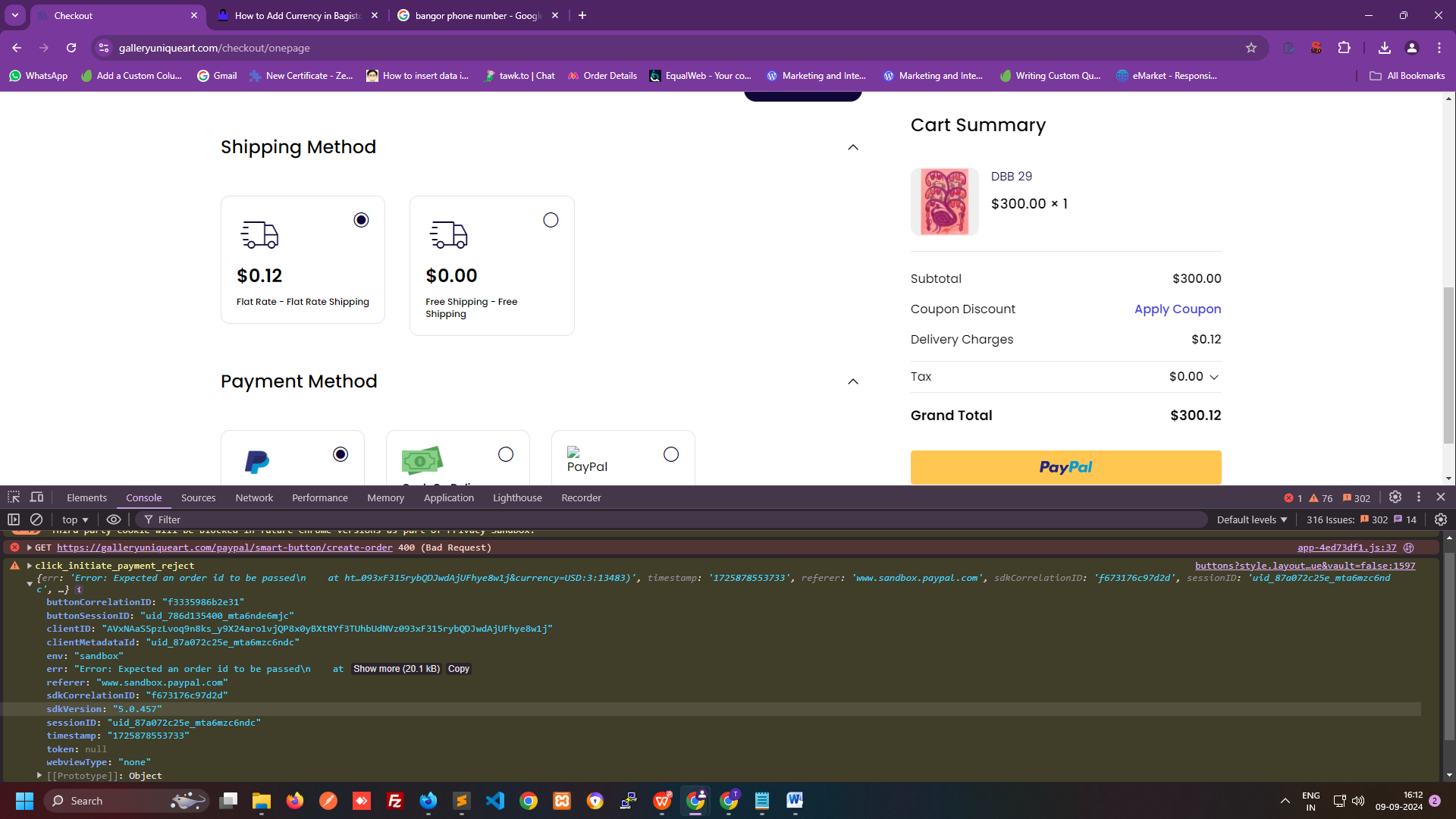Screen dimensions: 1456x819
Task: Click the inspect element picker icon
Action: [x=14, y=497]
